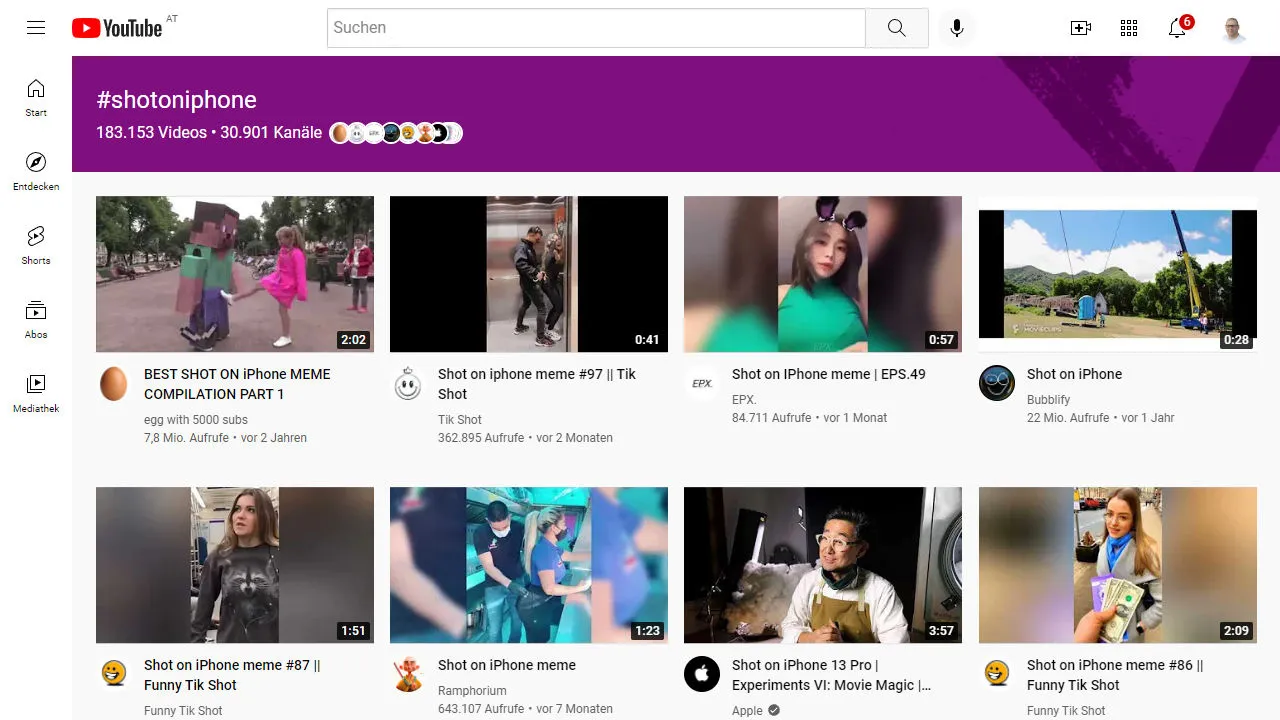Click 183.153 Videos • 30.901 Kanäle text
The width and height of the screenshot is (1280, 720).
click(209, 132)
